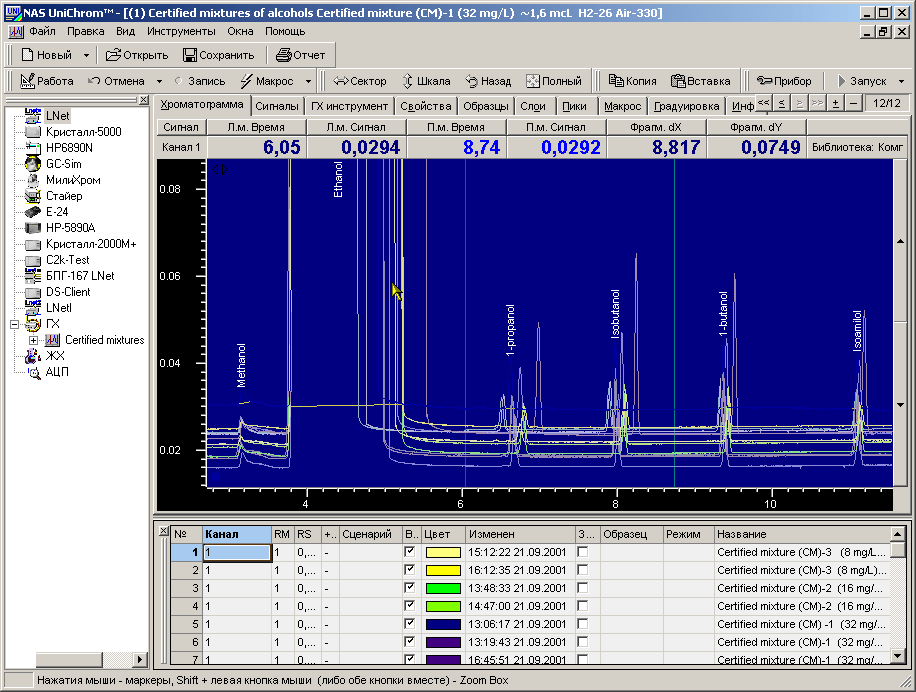
Task: Select ЖХ tree icon
Action: [33, 356]
